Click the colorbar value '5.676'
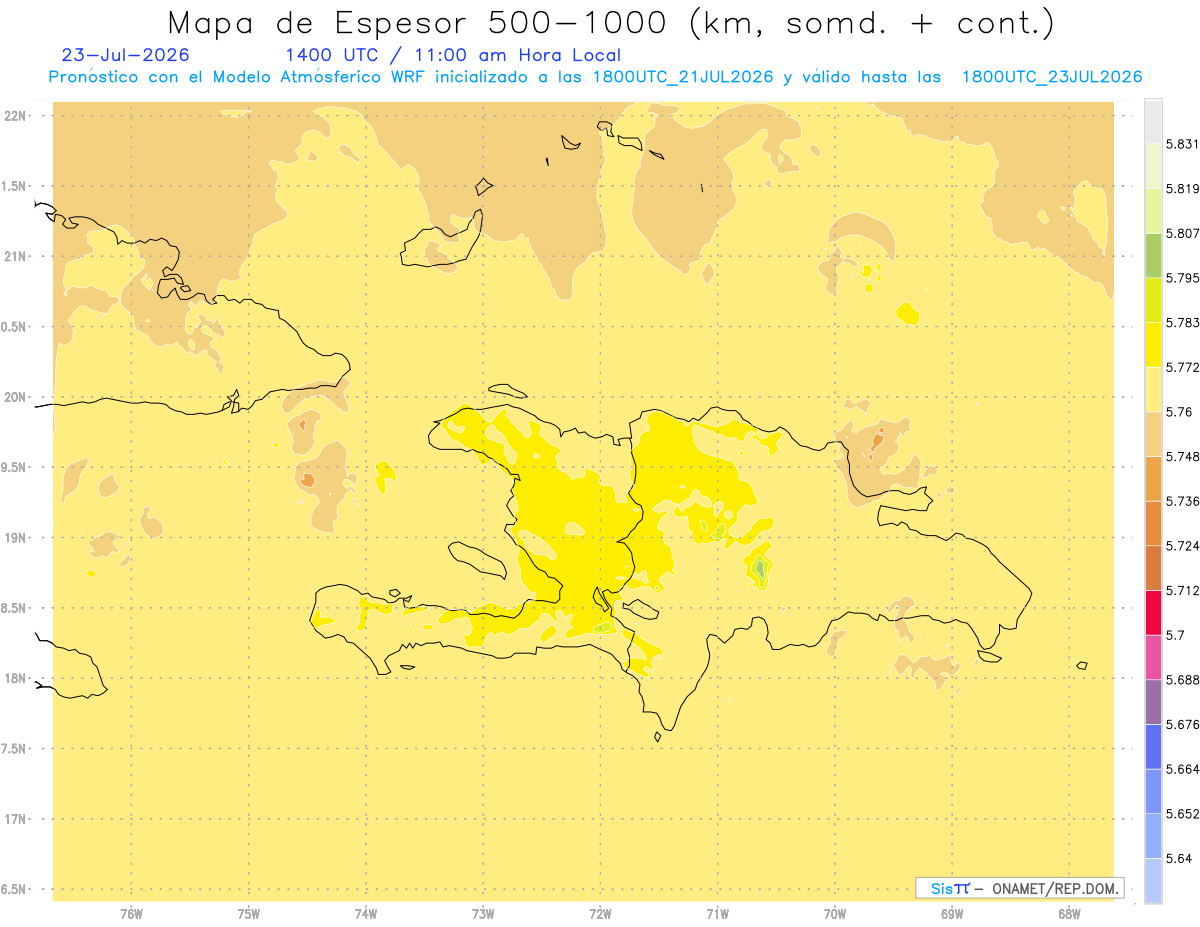The image size is (1200, 927). 1183,724
